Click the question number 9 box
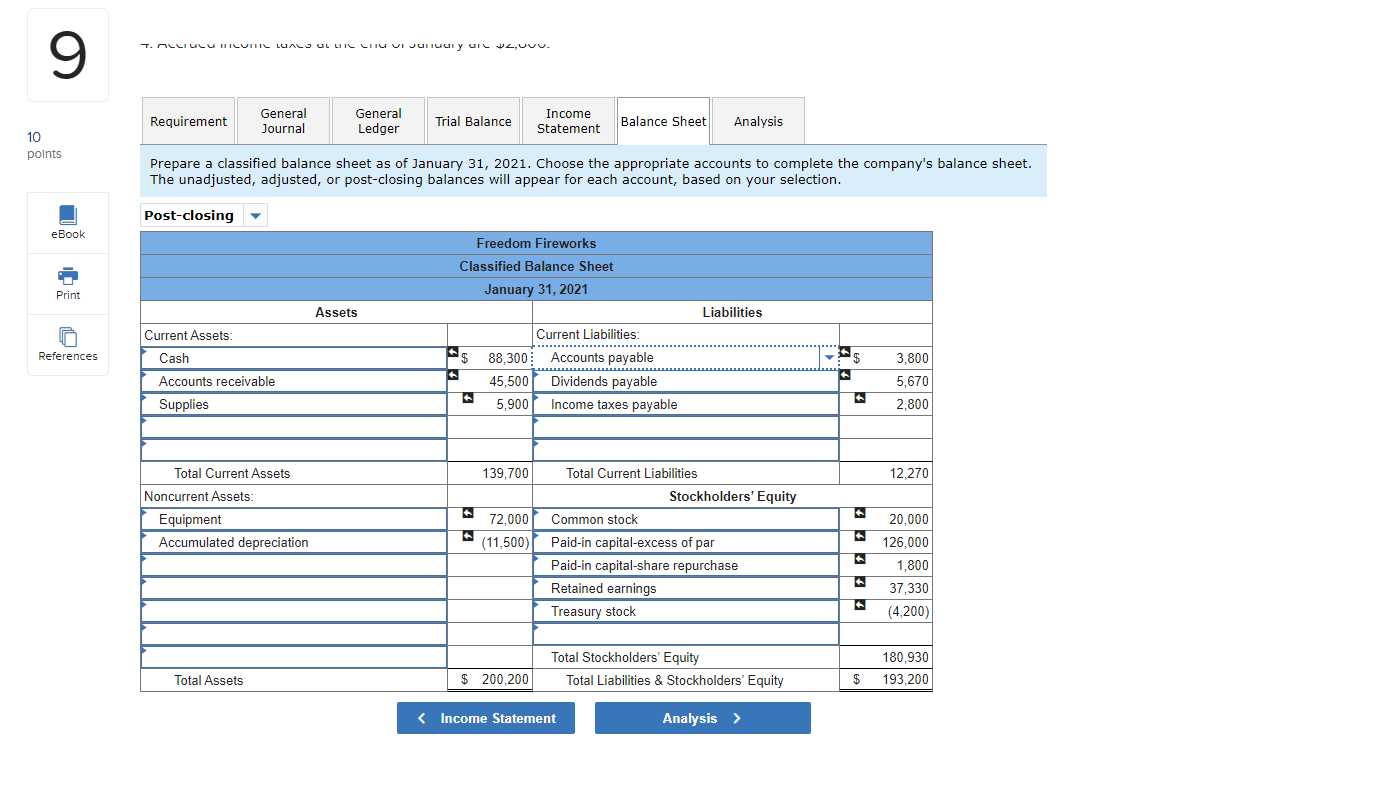The image size is (1377, 811). click(x=68, y=55)
